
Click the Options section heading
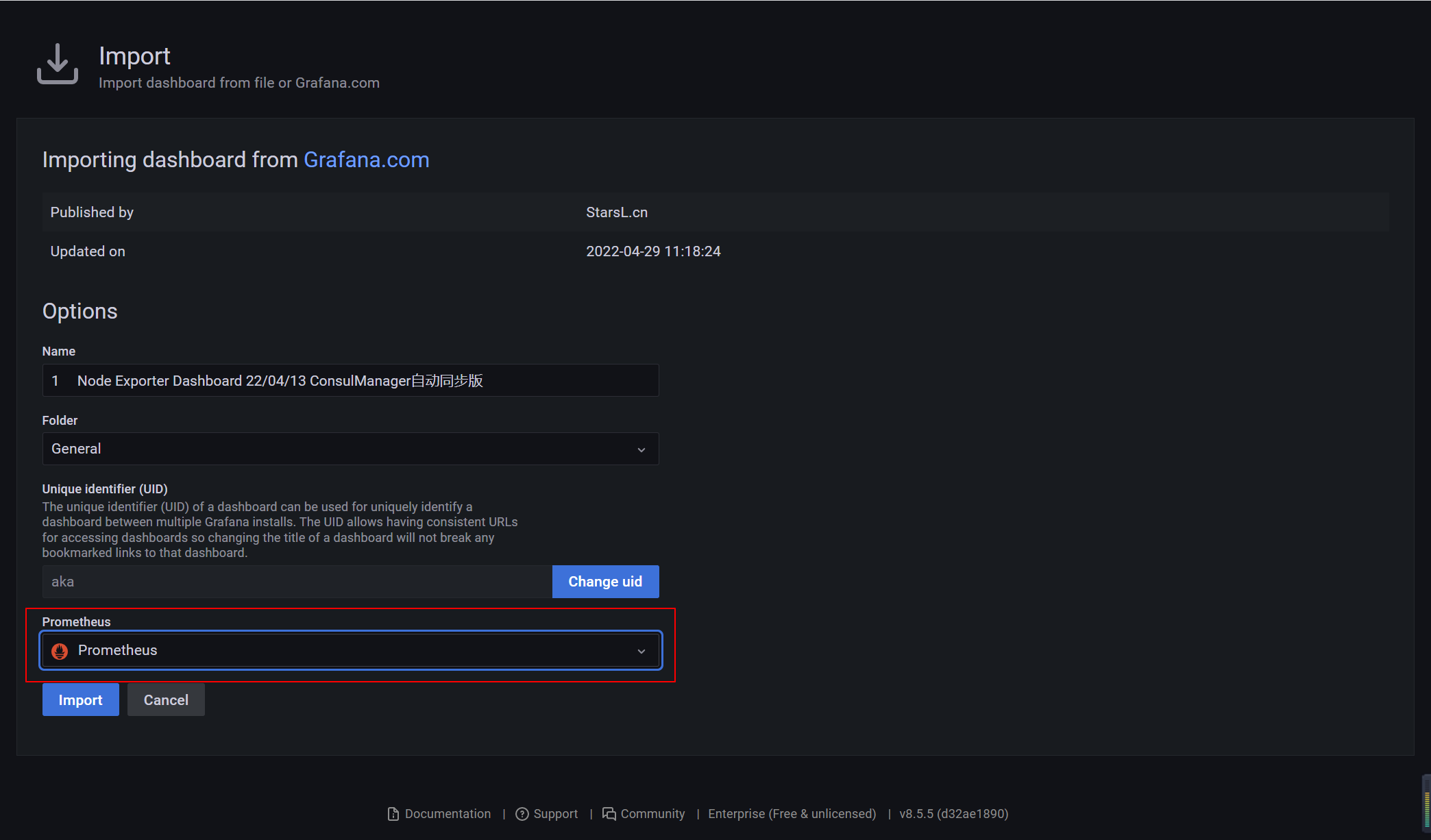79,311
